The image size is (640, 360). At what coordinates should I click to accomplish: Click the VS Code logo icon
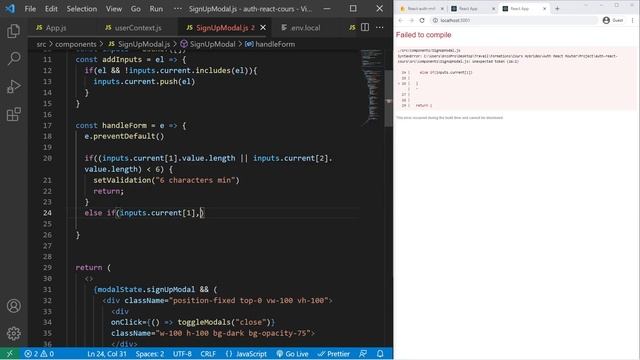pos(10,9)
